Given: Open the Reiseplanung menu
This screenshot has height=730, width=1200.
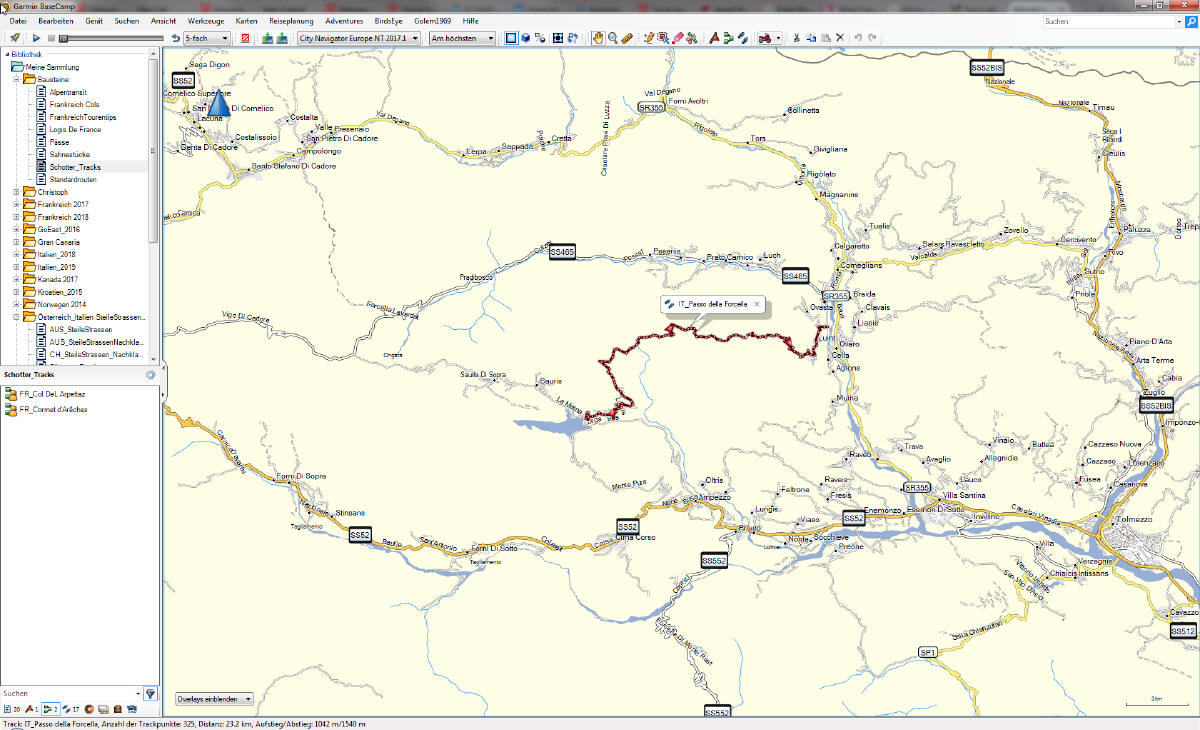Looking at the screenshot, I should coord(291,21).
